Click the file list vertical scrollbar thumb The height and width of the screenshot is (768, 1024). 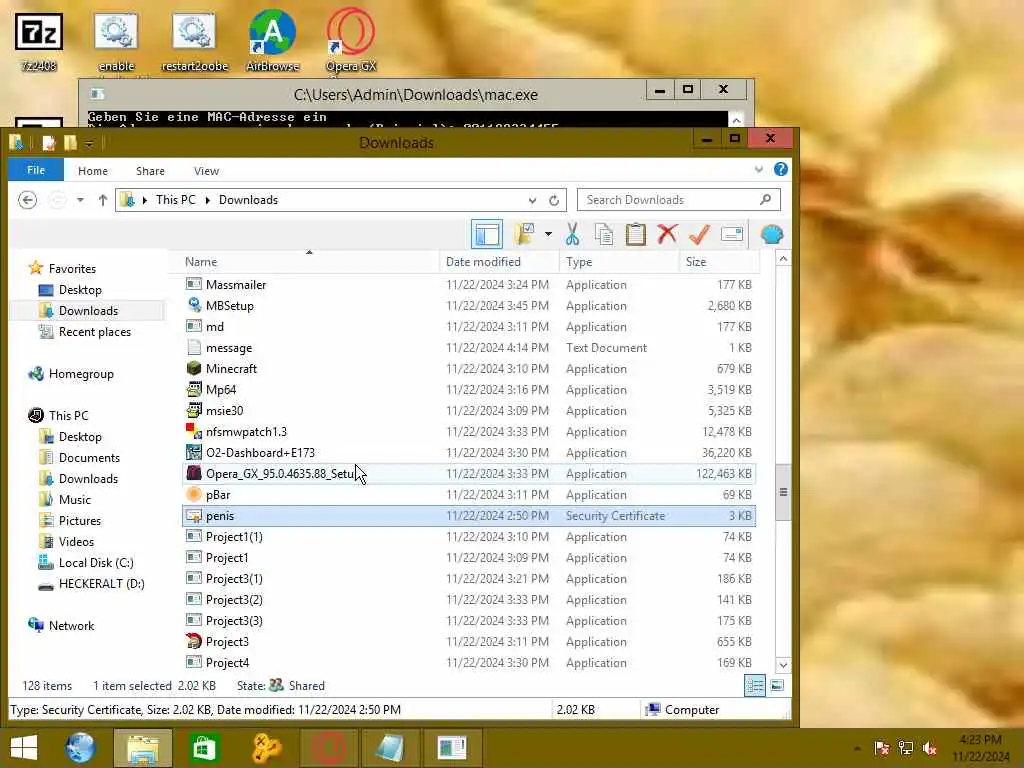click(x=783, y=492)
